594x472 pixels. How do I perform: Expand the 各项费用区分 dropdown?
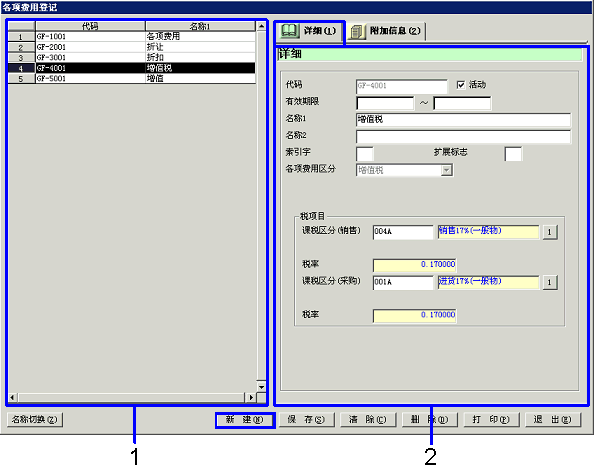coord(447,170)
